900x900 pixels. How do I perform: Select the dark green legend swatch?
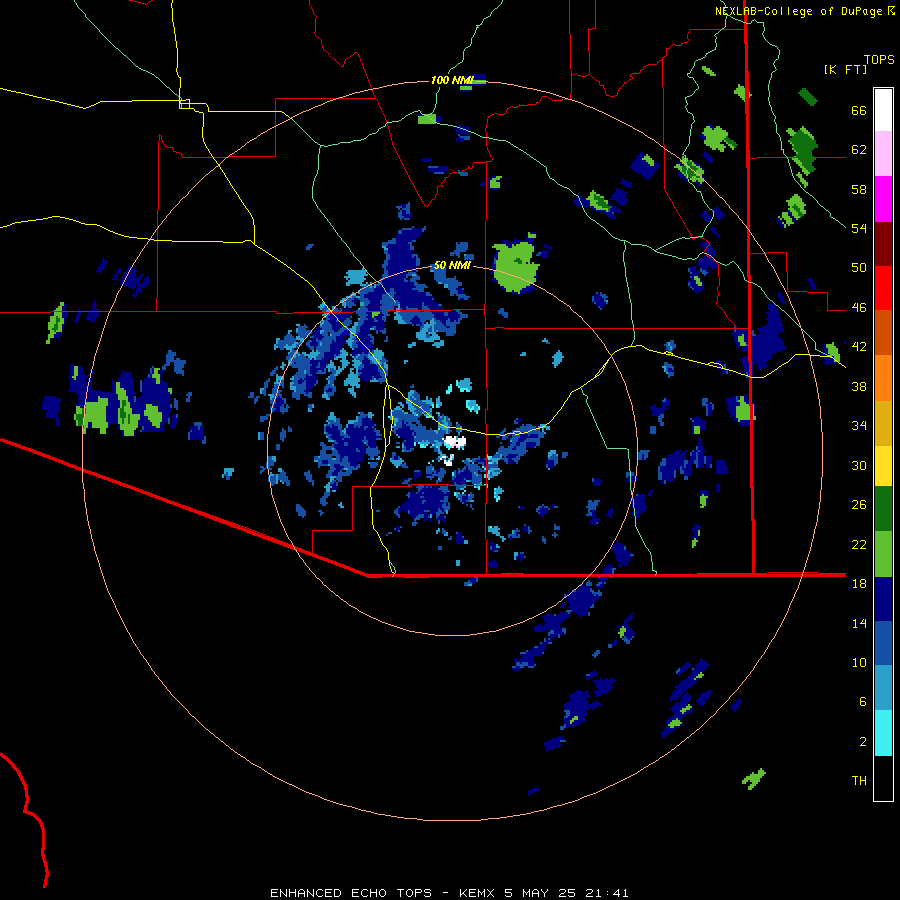pos(883,509)
